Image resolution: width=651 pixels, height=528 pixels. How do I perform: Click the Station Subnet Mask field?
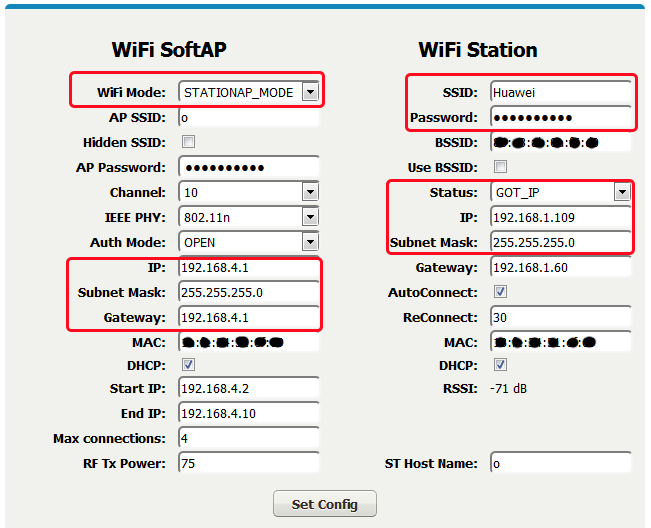pyautogui.click(x=561, y=242)
